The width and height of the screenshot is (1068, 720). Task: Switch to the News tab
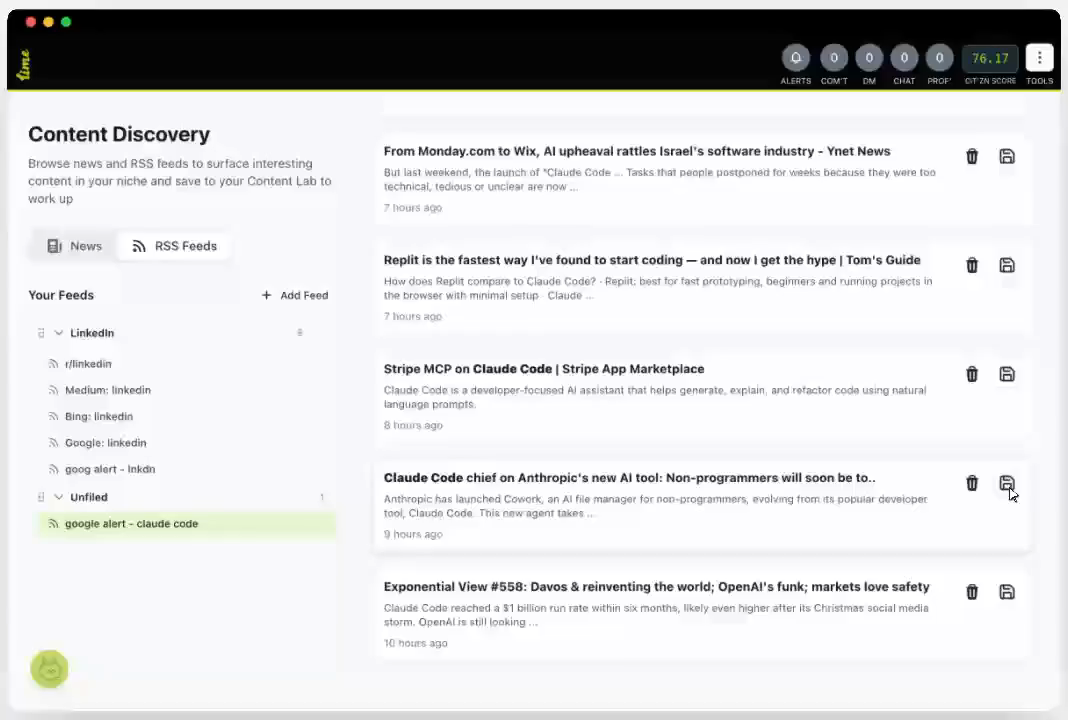point(74,246)
